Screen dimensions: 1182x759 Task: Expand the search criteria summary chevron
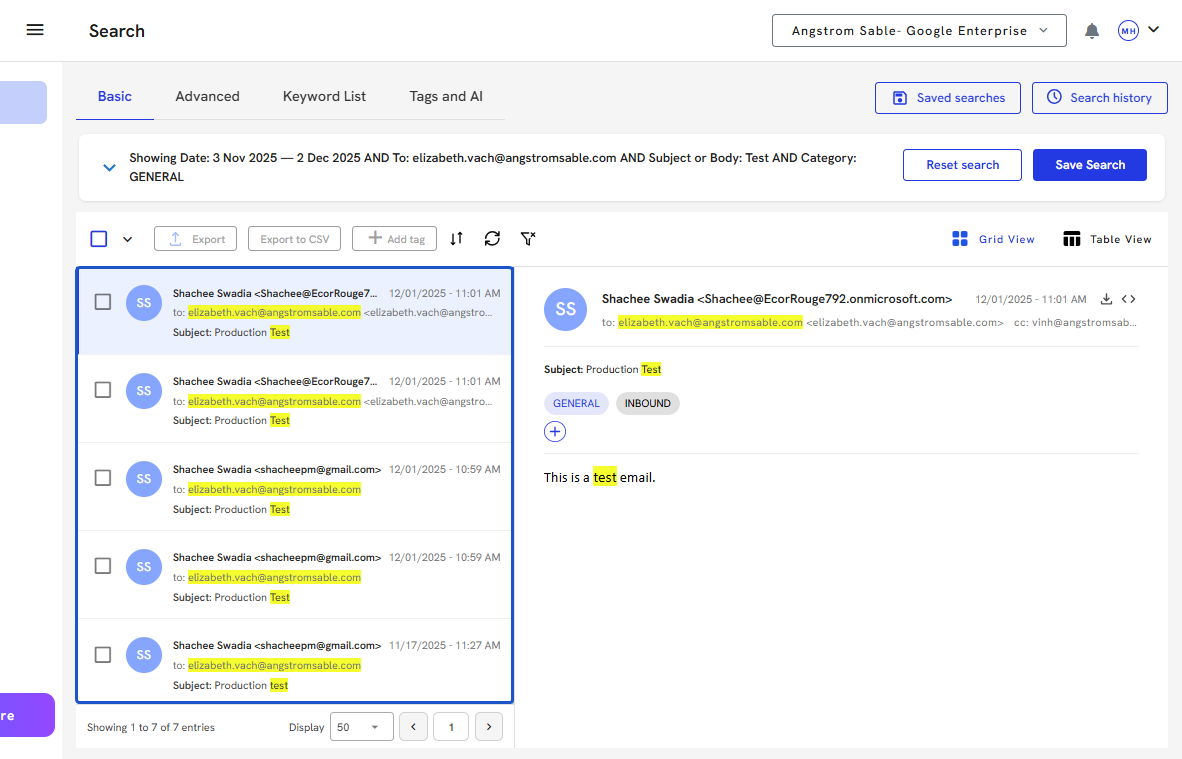click(x=110, y=167)
